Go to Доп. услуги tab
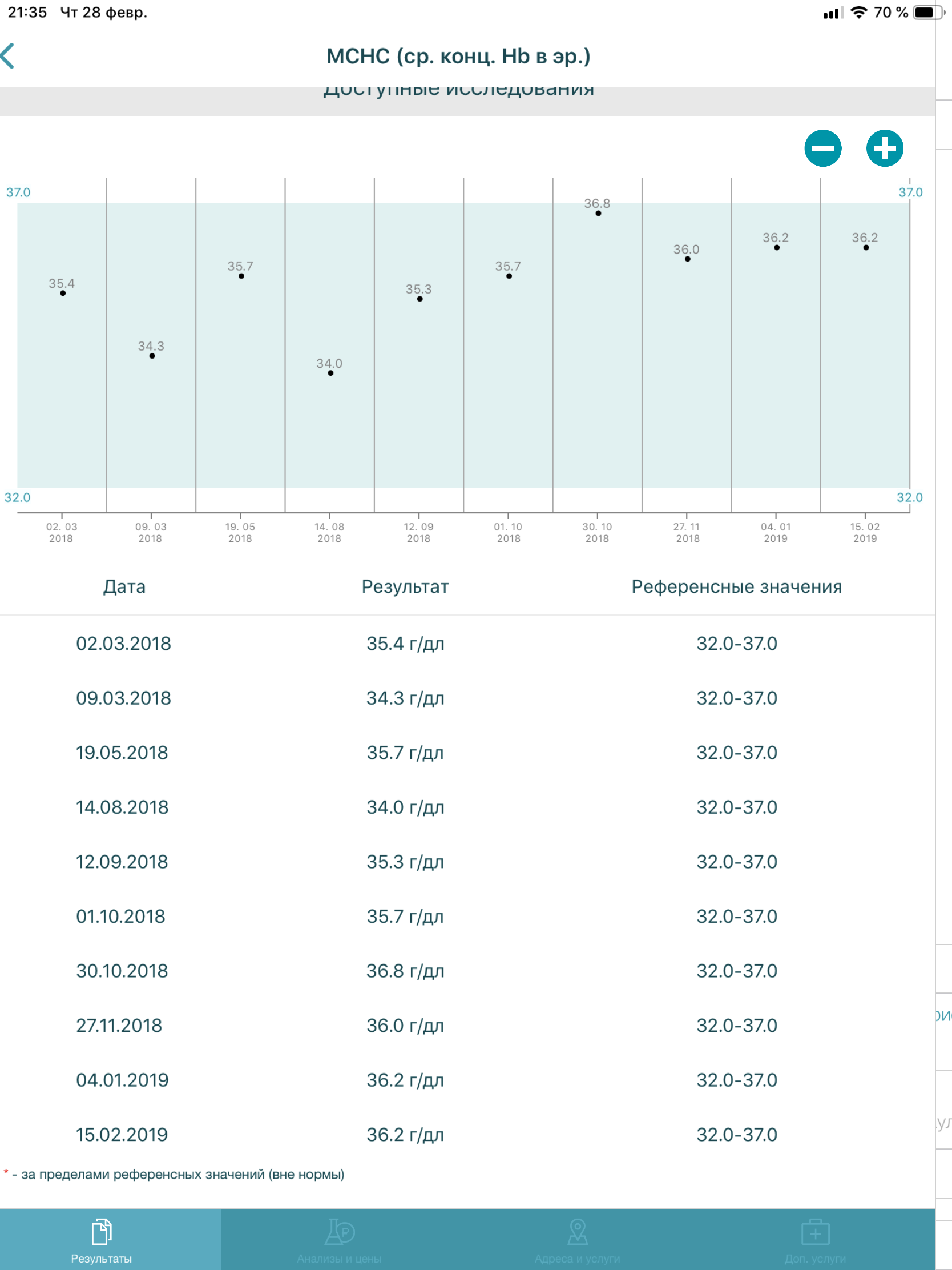952x1270 pixels. (816, 1240)
